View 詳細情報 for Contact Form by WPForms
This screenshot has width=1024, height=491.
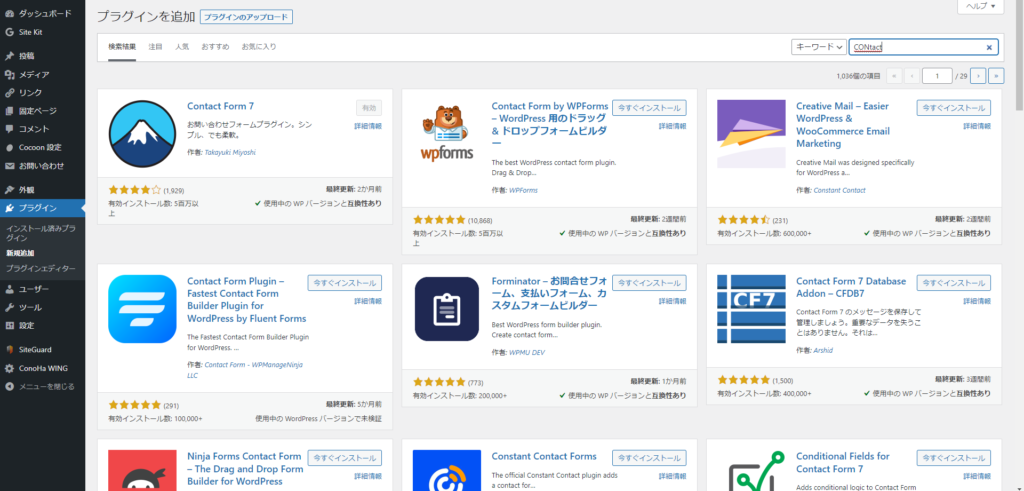(x=673, y=126)
